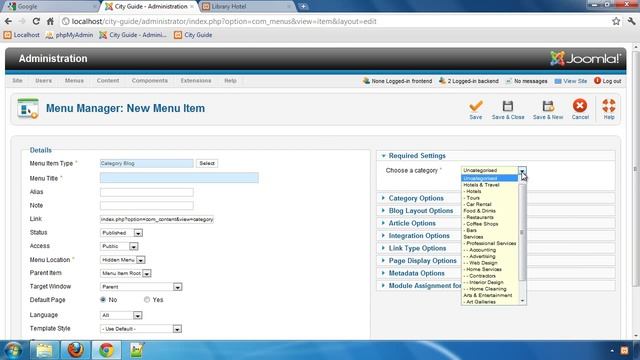Click the Alias input field
The image size is (640, 360).
pyautogui.click(x=147, y=192)
